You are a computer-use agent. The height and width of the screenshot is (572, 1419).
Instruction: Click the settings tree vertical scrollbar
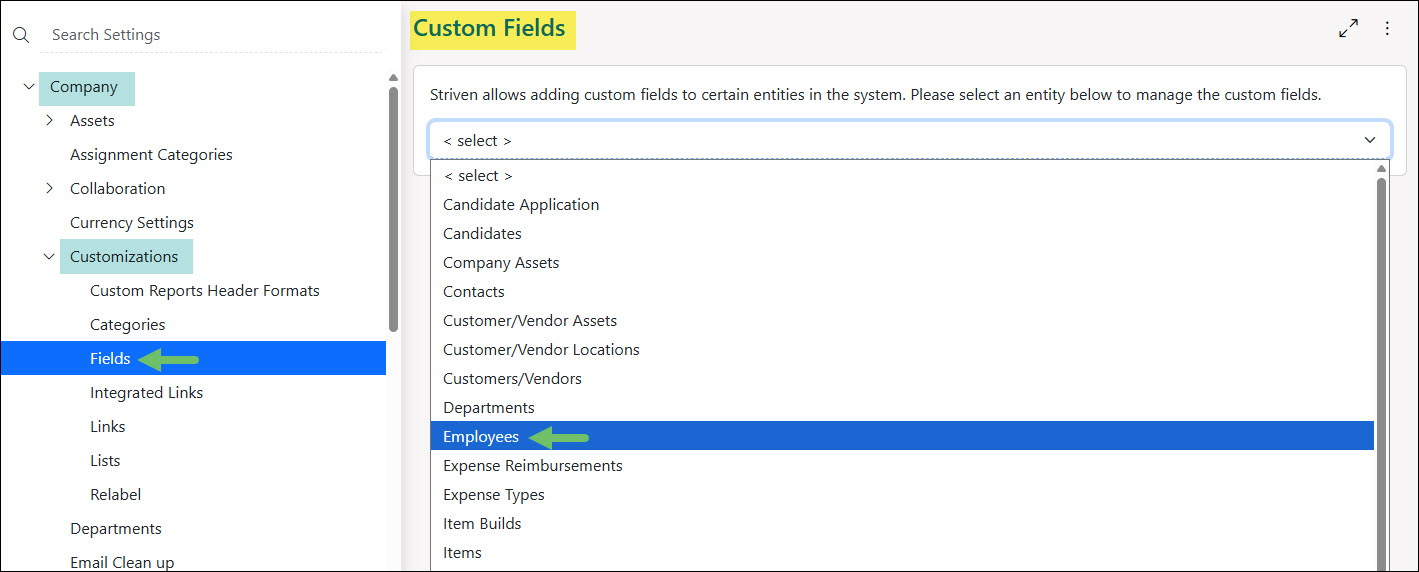pos(393,208)
